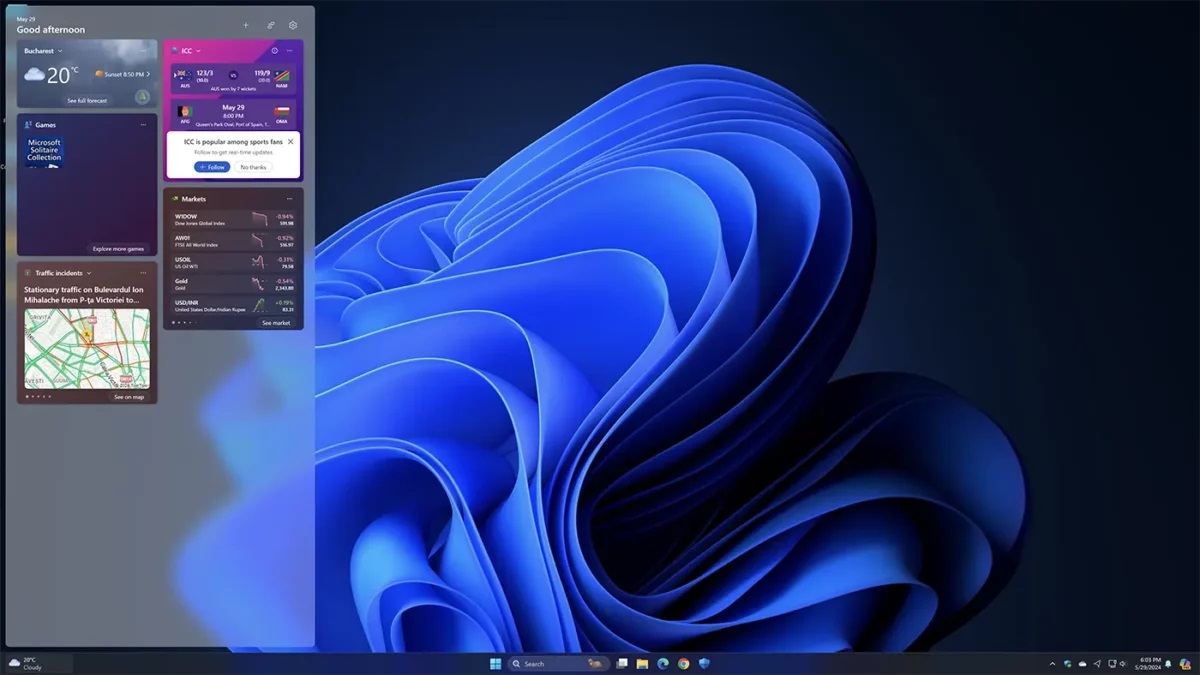The height and width of the screenshot is (675, 1200).
Task: Expand the Traffic incidents dropdown
Action: pos(89,273)
